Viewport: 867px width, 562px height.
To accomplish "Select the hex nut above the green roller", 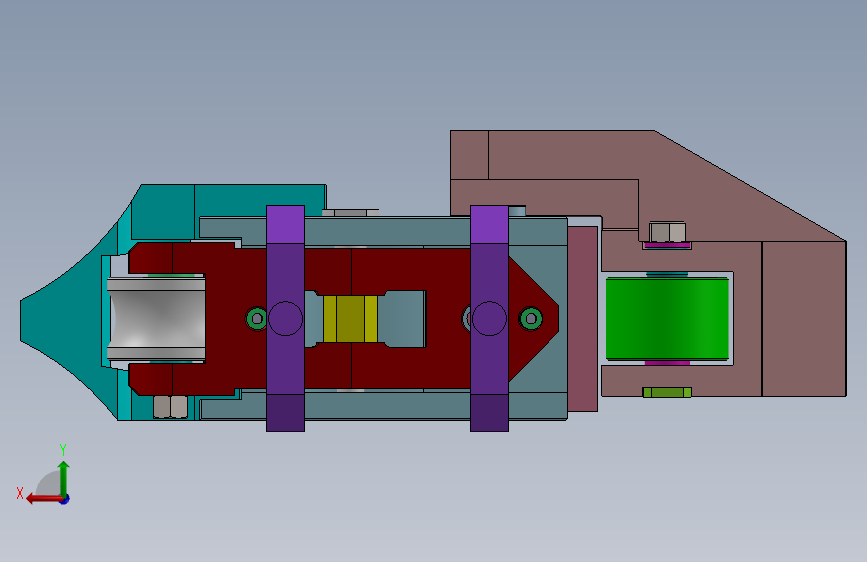I will click(x=667, y=232).
